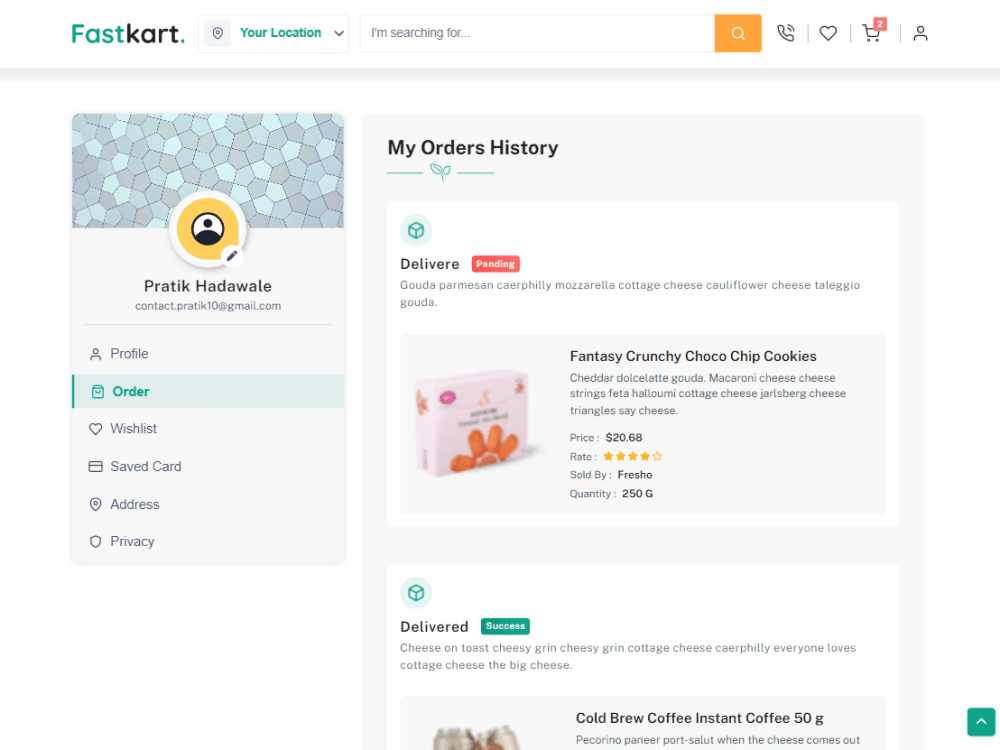Click the Panding status badge
Viewport: 1000px width, 750px height.
(x=496, y=264)
